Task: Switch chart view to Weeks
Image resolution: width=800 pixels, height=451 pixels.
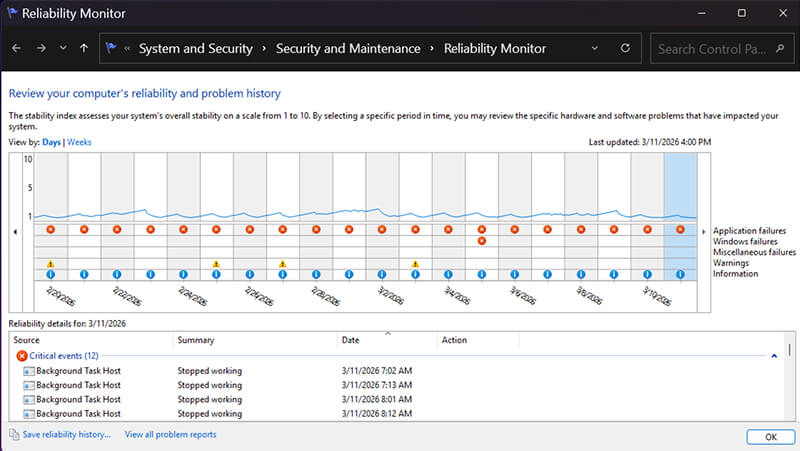Action: point(79,142)
